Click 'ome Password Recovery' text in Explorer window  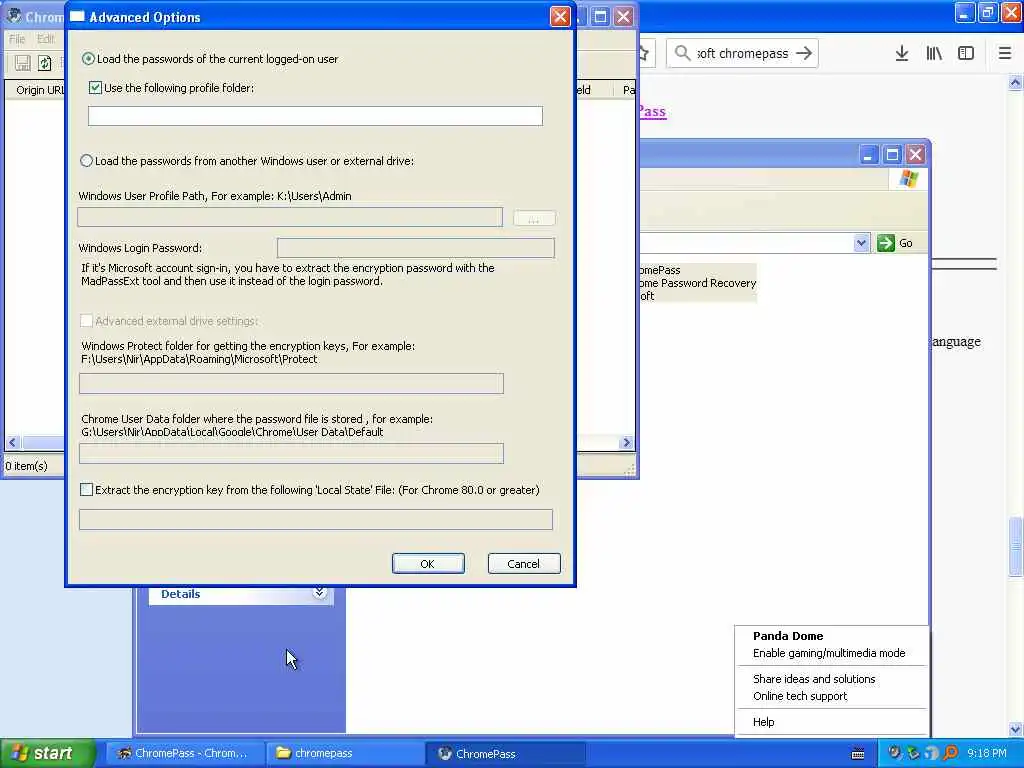(x=697, y=283)
